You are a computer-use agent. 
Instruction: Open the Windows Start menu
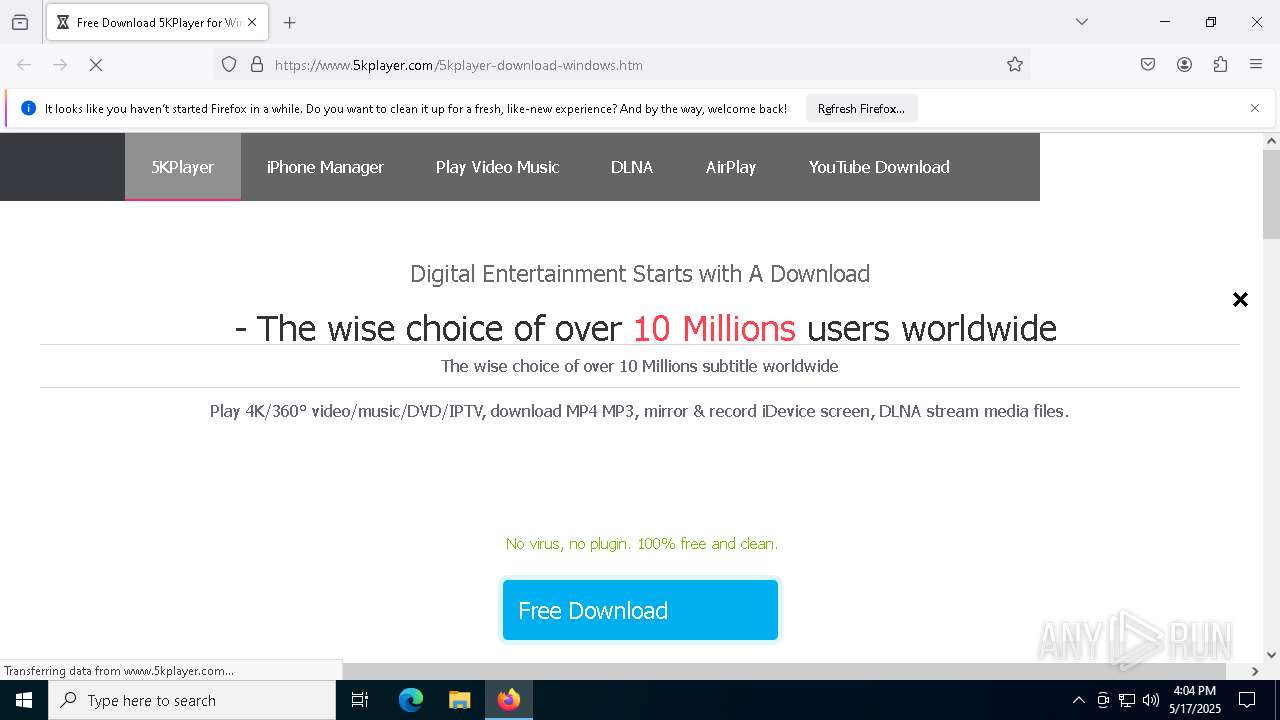tap(24, 700)
